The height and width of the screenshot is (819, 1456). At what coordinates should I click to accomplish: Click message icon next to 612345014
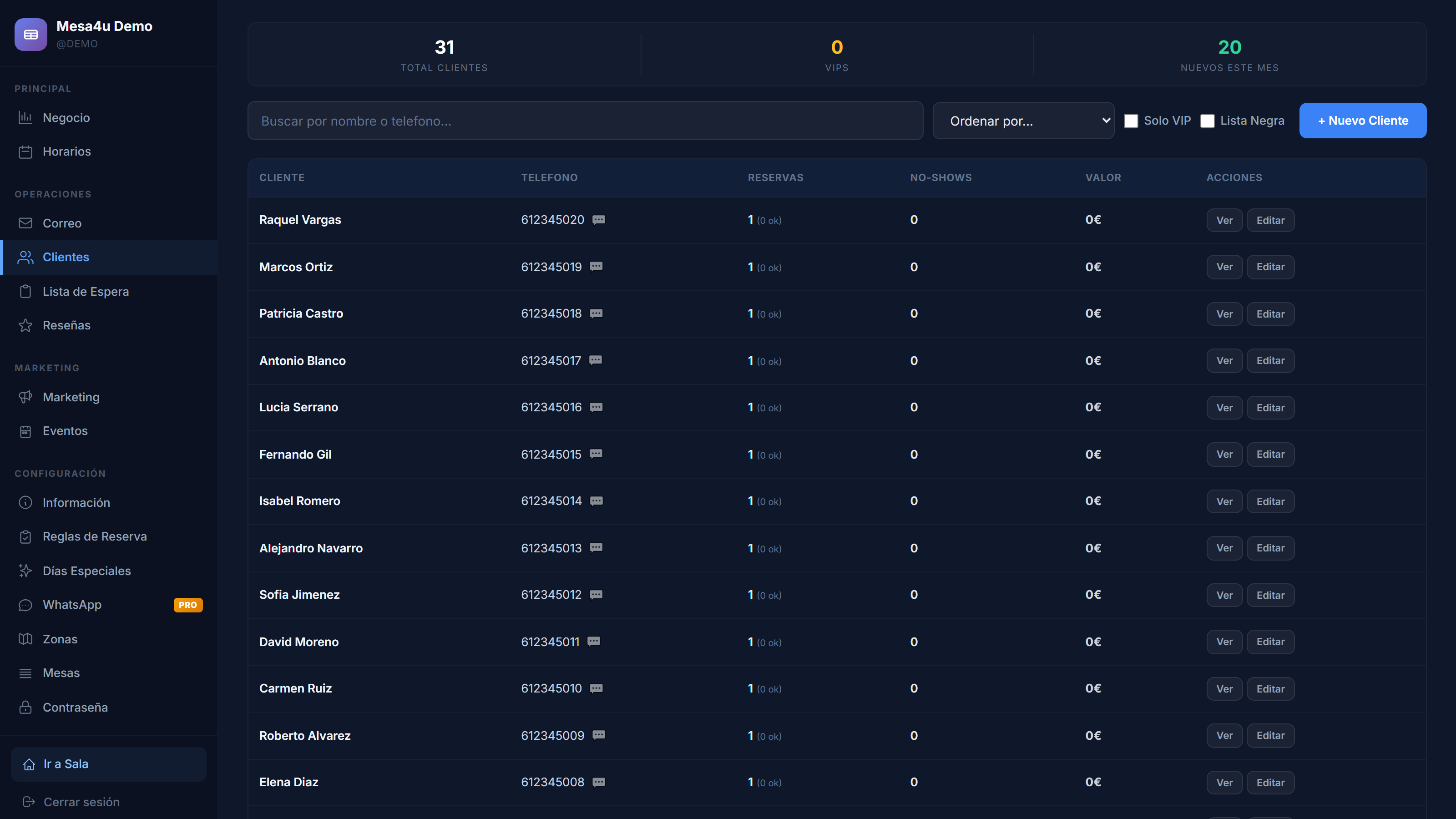click(x=597, y=501)
